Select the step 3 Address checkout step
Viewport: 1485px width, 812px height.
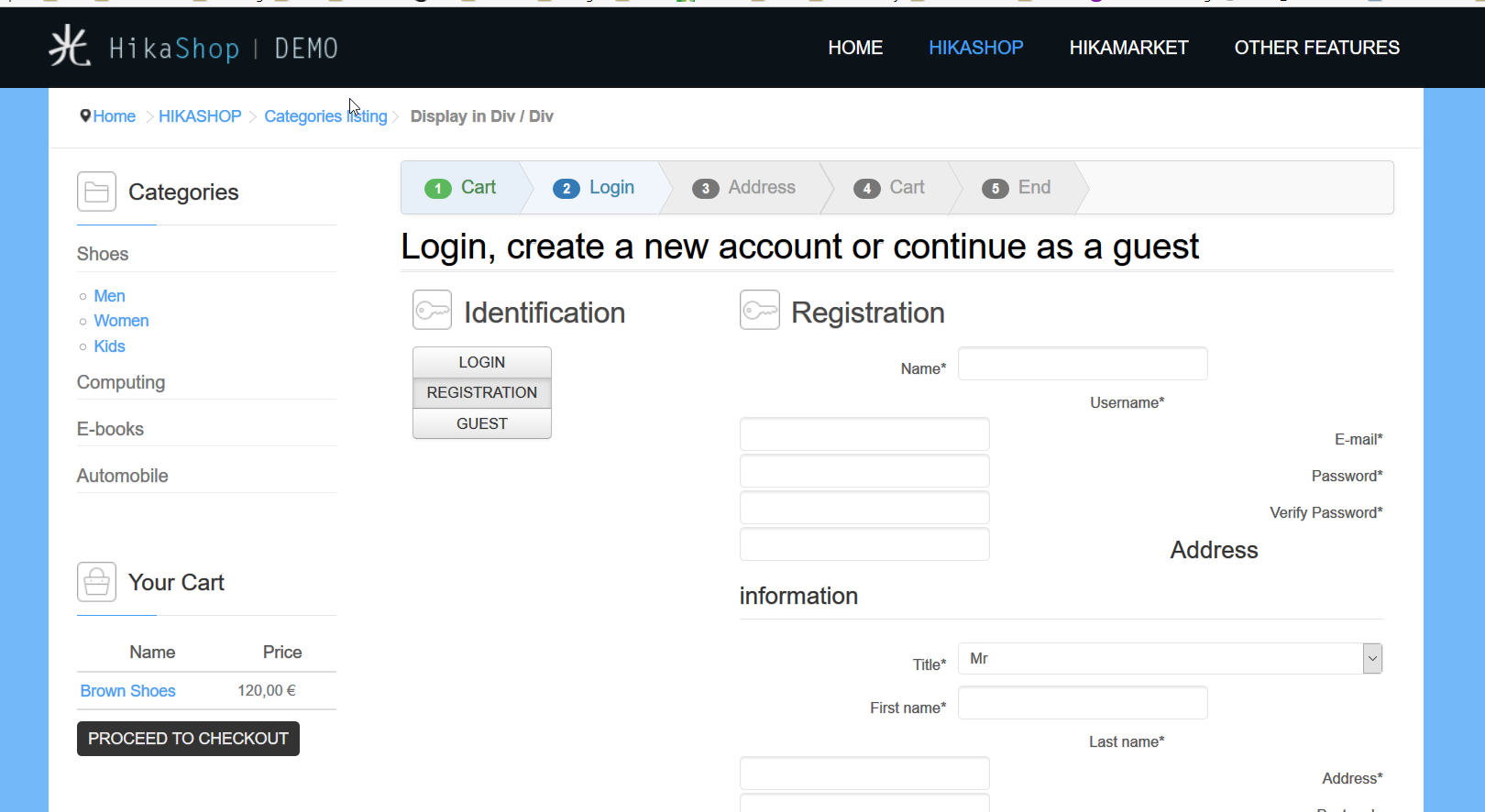pyautogui.click(x=743, y=188)
